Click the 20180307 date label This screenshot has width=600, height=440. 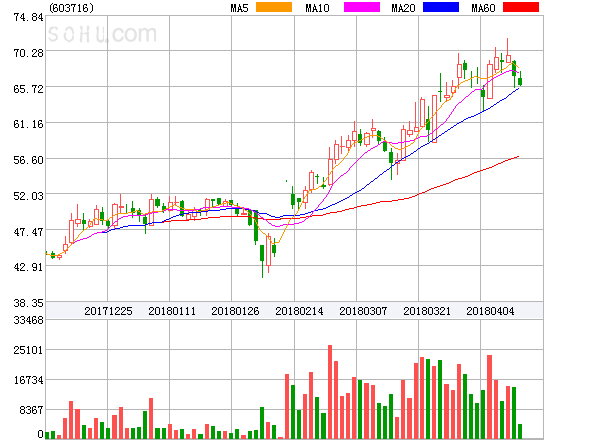click(x=363, y=311)
